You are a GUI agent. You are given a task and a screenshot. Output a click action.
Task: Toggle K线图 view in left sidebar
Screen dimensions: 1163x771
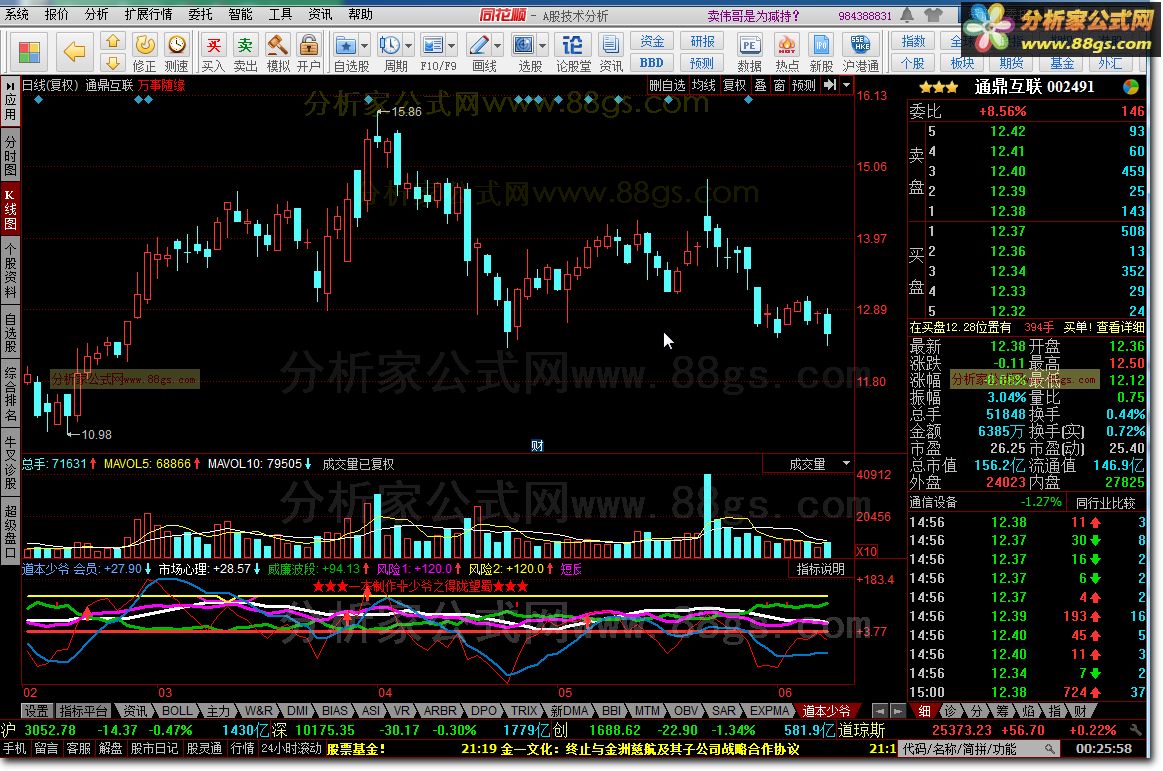point(10,209)
